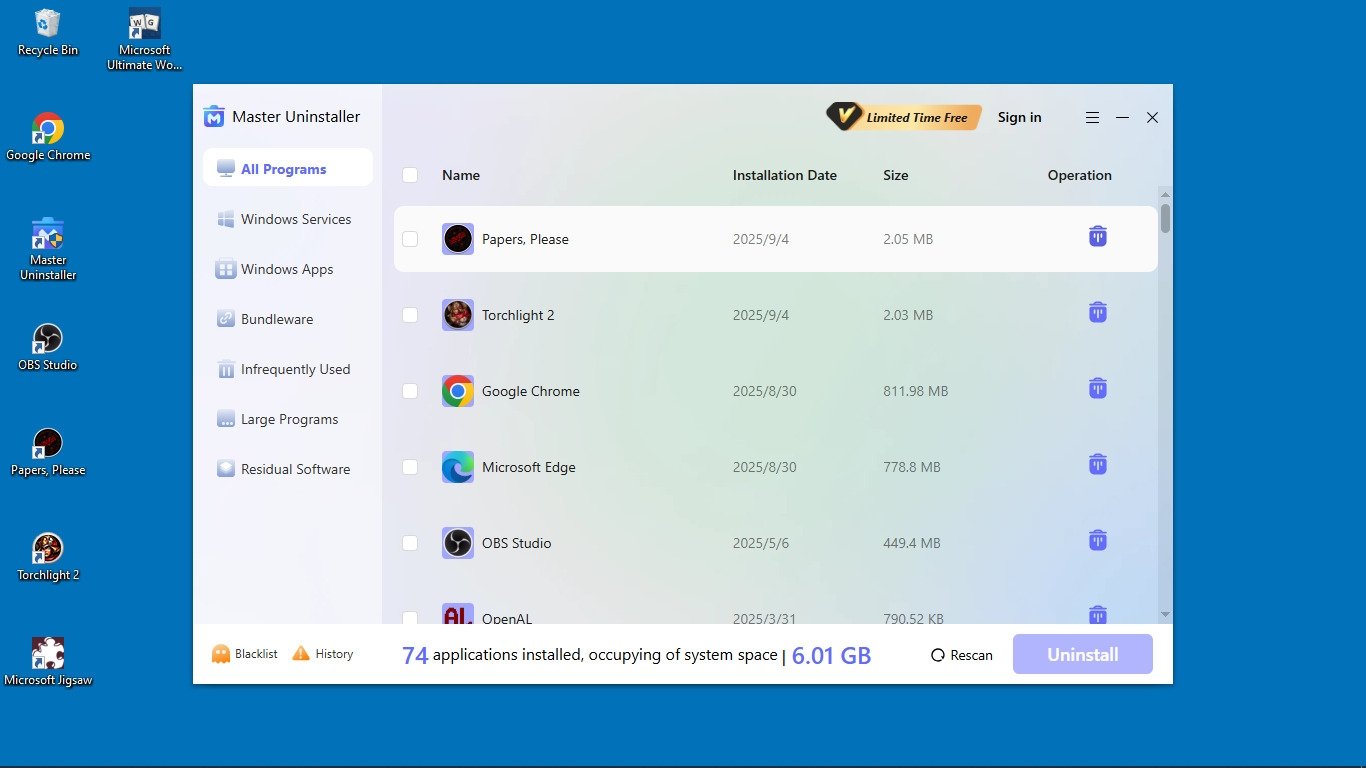Tick the Google Chrome checkbox
1366x768 pixels.
(x=410, y=391)
